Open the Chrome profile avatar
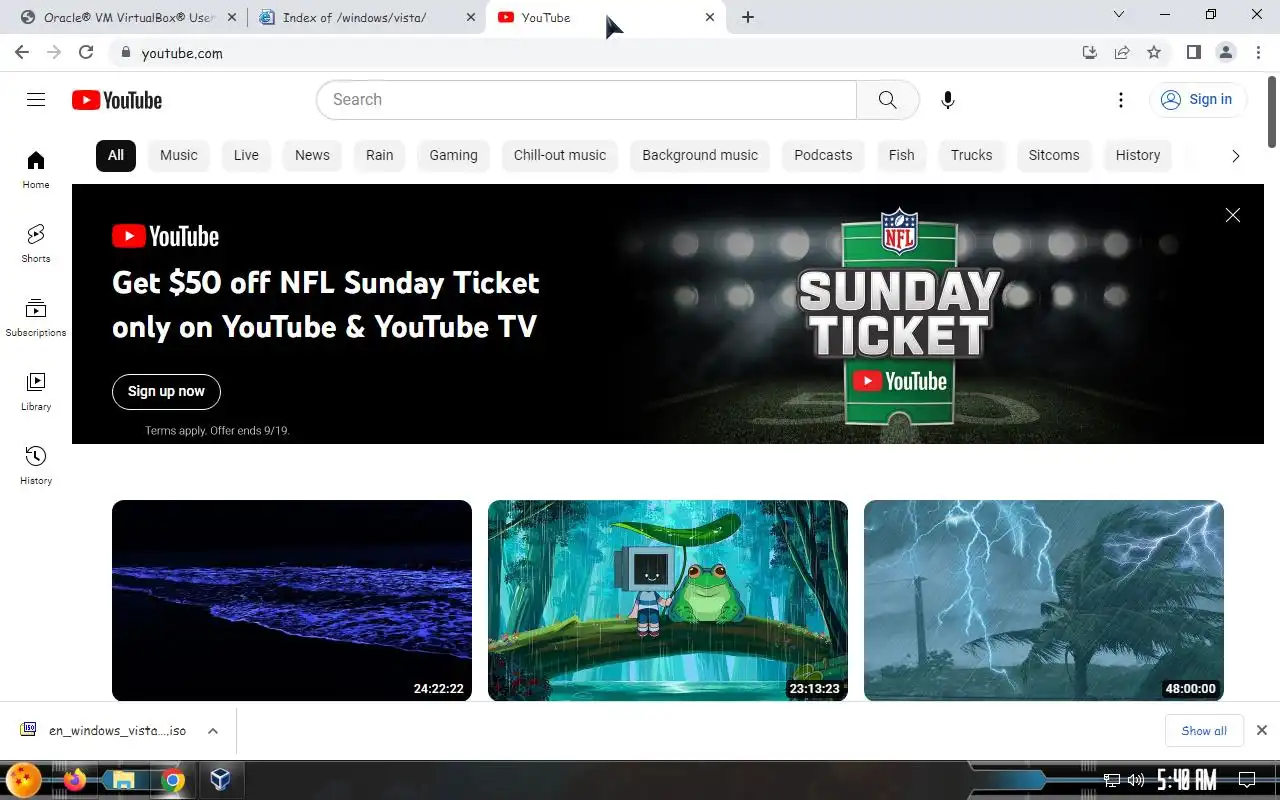1280x800 pixels. pos(1225,53)
